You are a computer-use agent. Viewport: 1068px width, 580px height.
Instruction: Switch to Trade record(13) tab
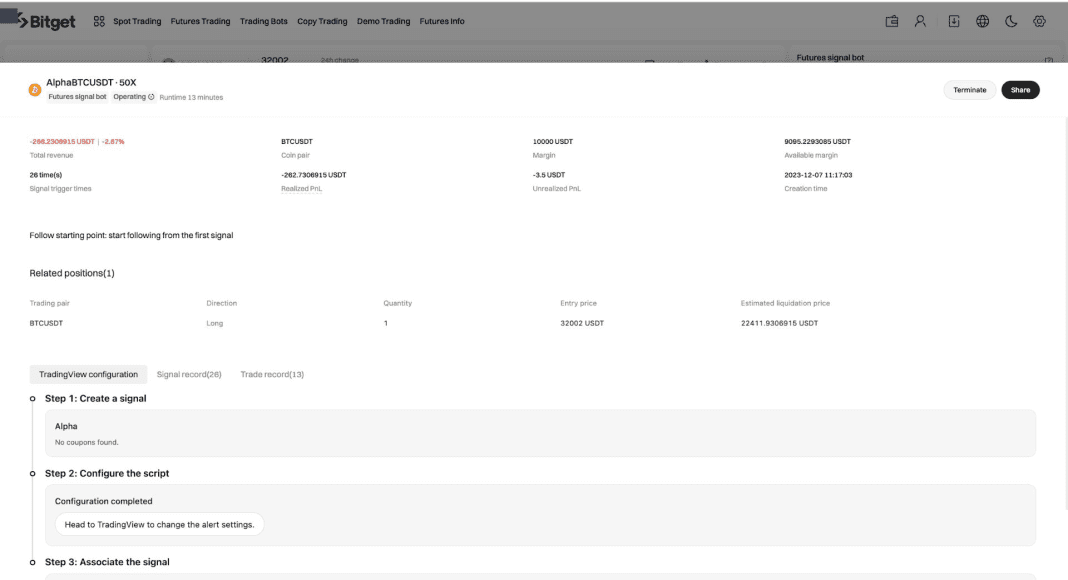click(x=272, y=374)
